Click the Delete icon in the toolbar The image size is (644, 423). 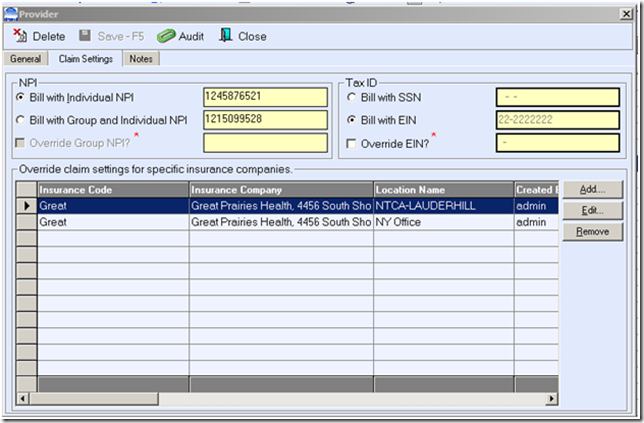point(20,36)
